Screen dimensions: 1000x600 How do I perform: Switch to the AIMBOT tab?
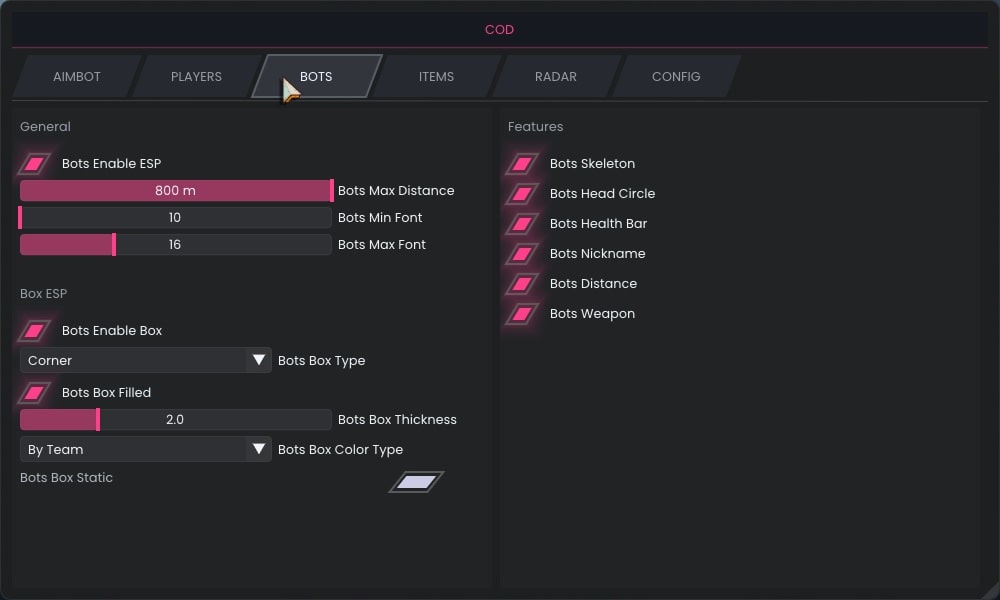click(x=77, y=76)
